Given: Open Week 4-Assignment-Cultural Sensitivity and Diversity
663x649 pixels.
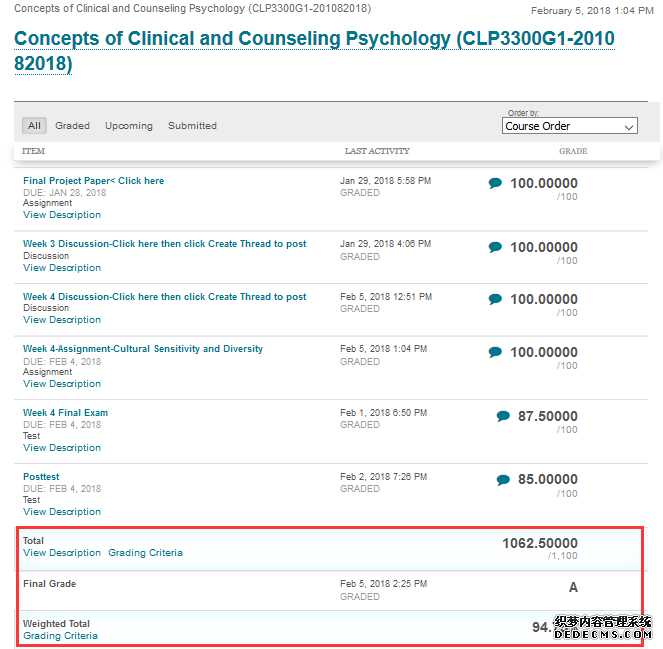Looking at the screenshot, I should click(143, 349).
